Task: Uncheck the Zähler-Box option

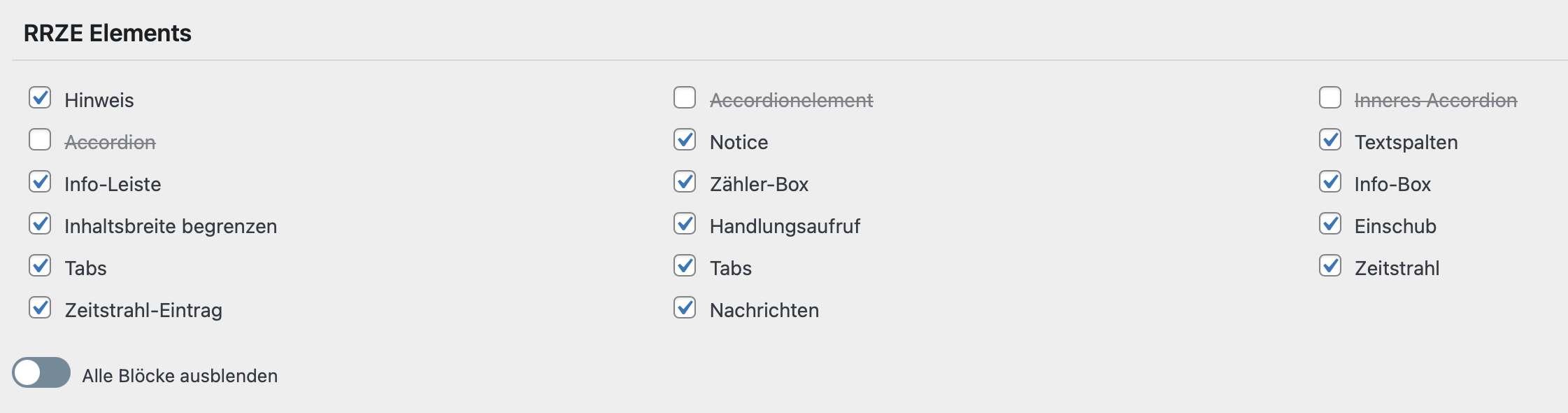Action: [x=684, y=183]
